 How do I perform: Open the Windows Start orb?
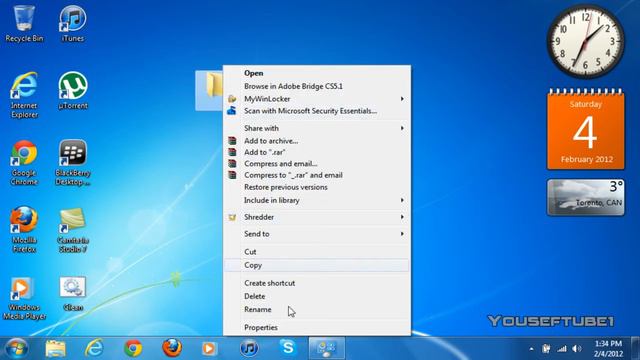click(17, 349)
